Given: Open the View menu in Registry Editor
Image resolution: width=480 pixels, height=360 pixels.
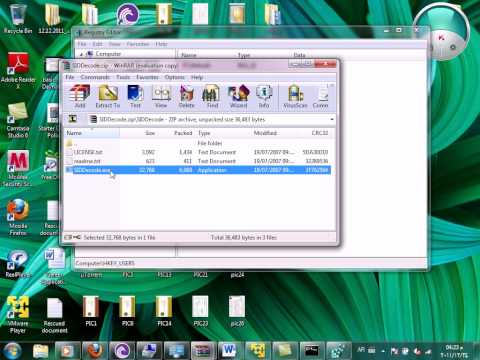Looking at the screenshot, I should (x=114, y=44).
